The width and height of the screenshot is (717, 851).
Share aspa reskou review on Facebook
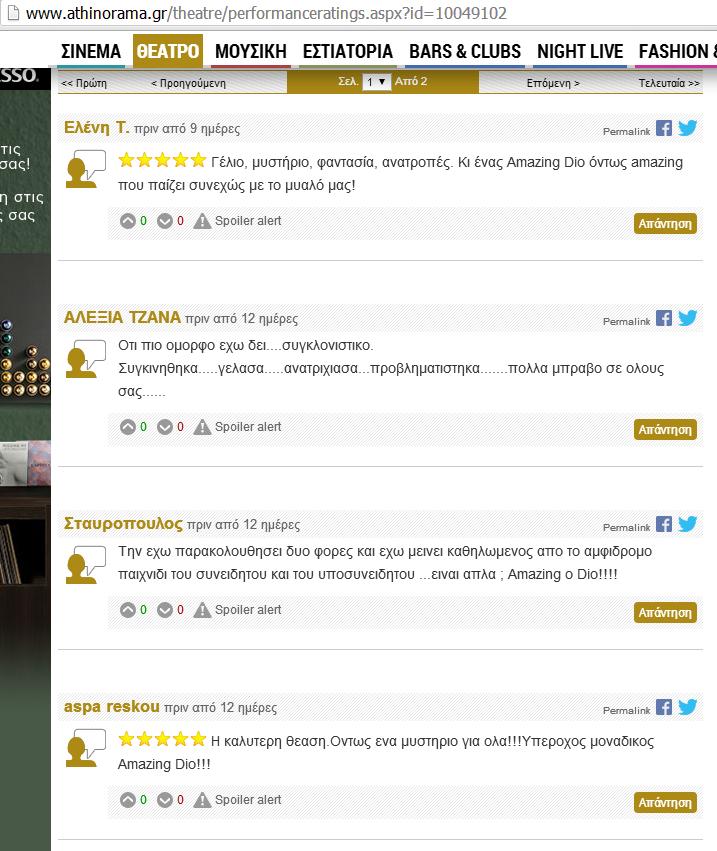tap(663, 707)
